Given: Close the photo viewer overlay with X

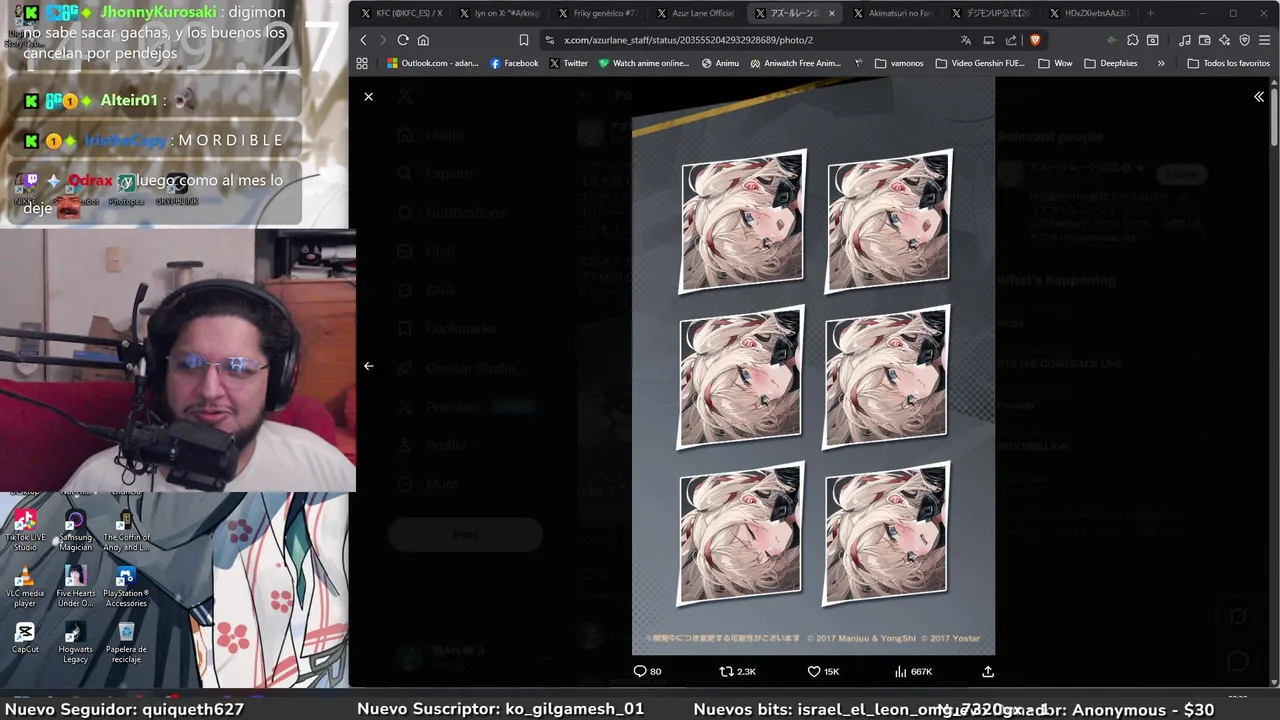Looking at the screenshot, I should (368, 97).
